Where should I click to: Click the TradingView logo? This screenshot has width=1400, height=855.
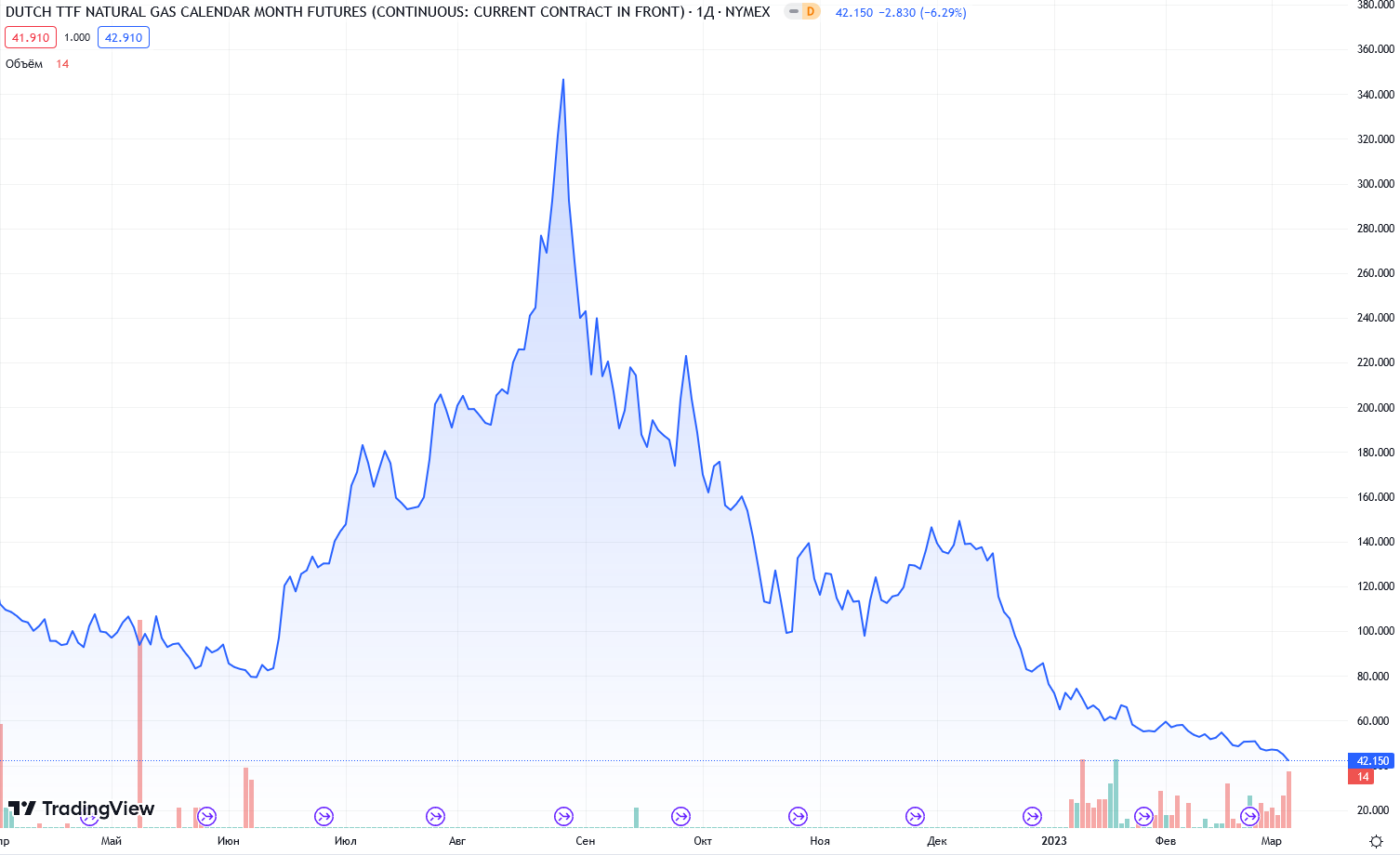point(82,809)
